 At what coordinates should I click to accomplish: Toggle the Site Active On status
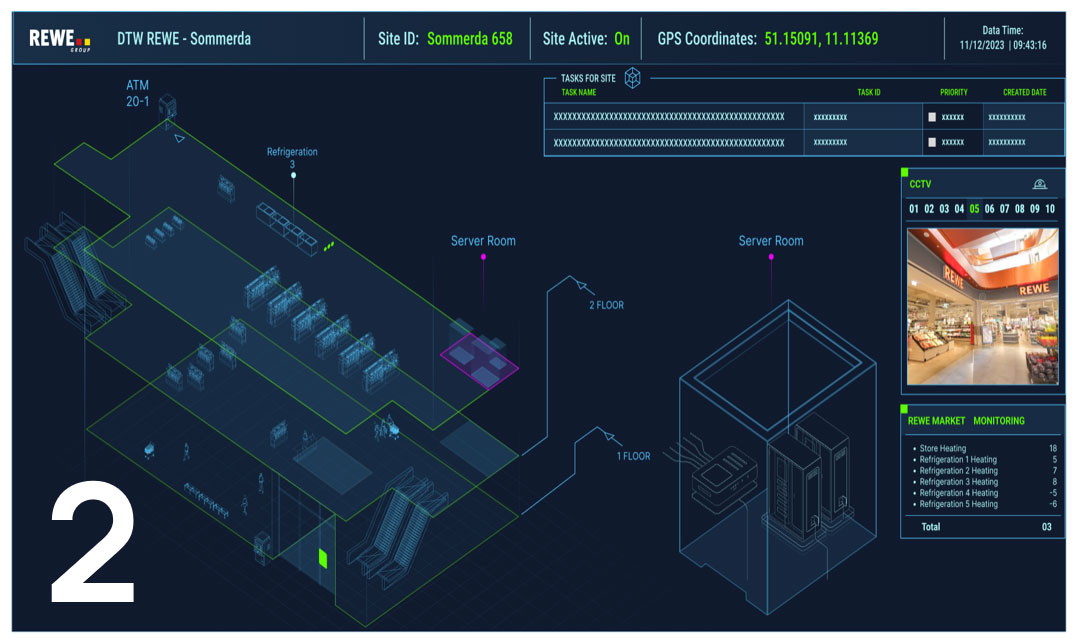point(622,39)
